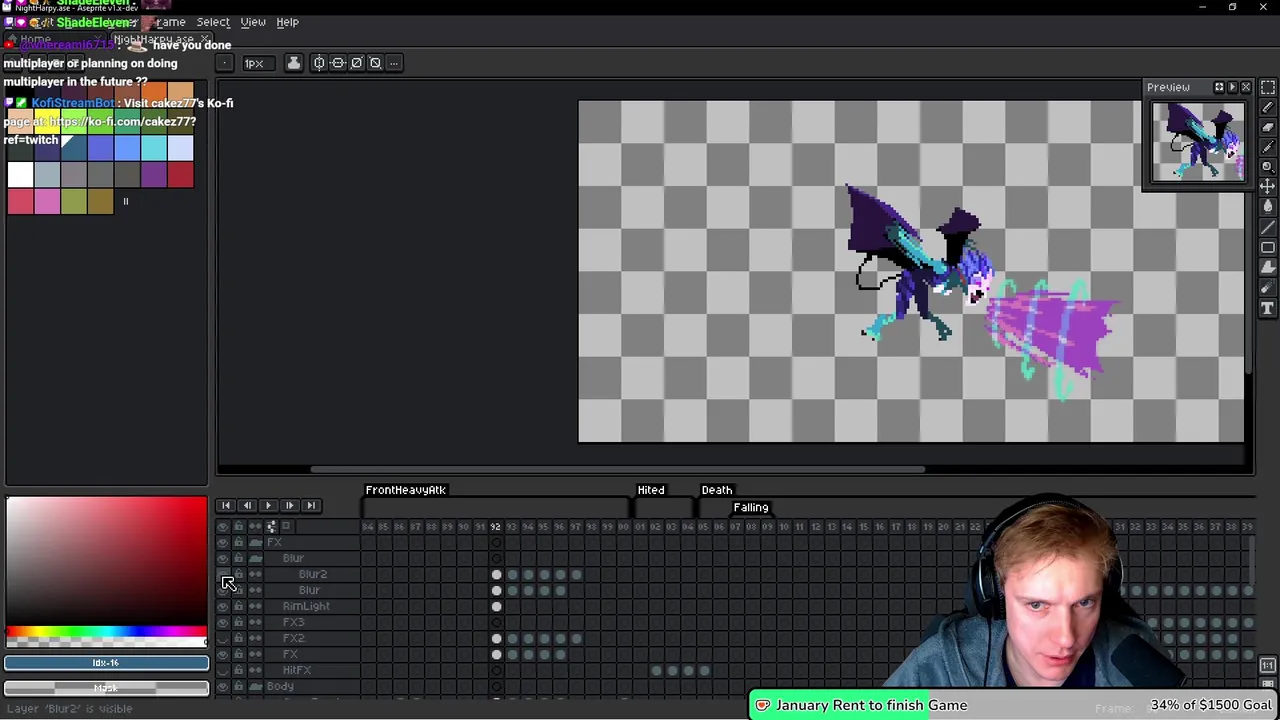The image size is (1280, 720).
Task: Go to the first frame
Action: pos(226,506)
